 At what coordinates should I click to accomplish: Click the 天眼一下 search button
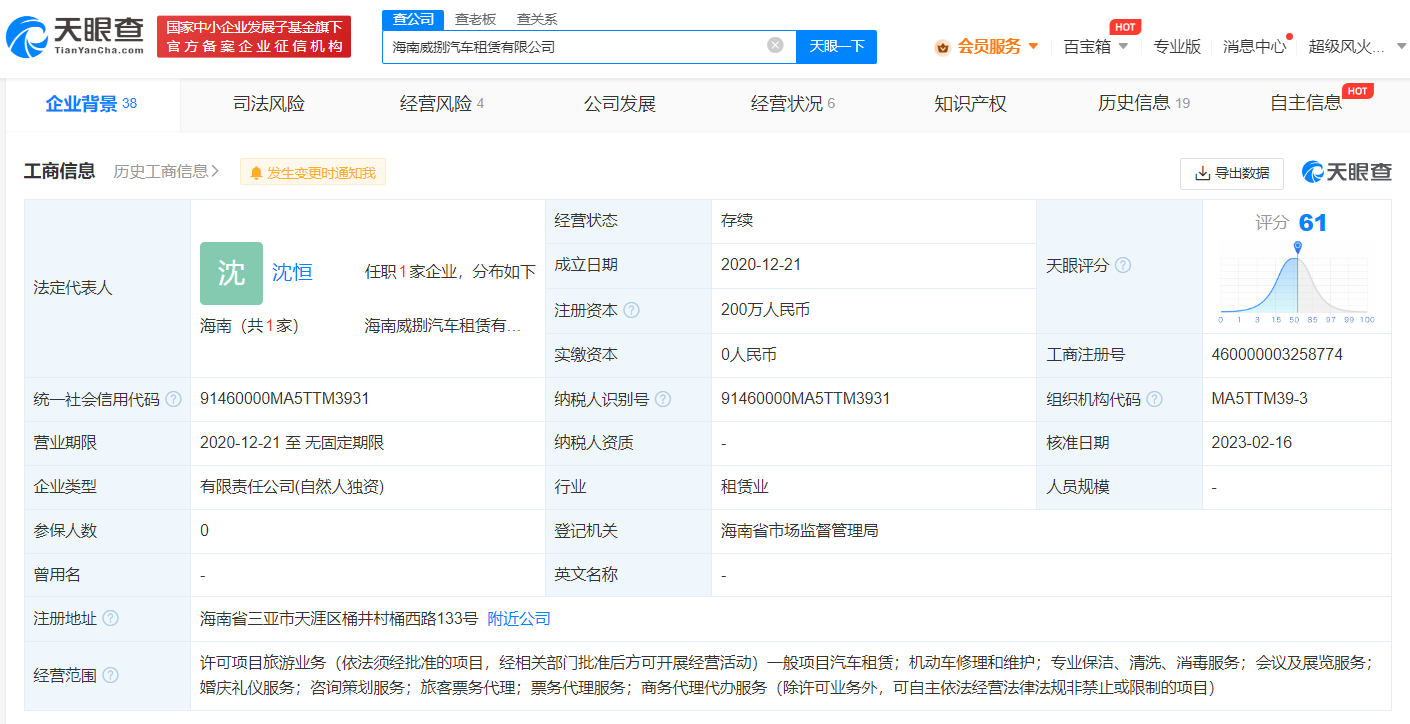pyautogui.click(x=837, y=46)
